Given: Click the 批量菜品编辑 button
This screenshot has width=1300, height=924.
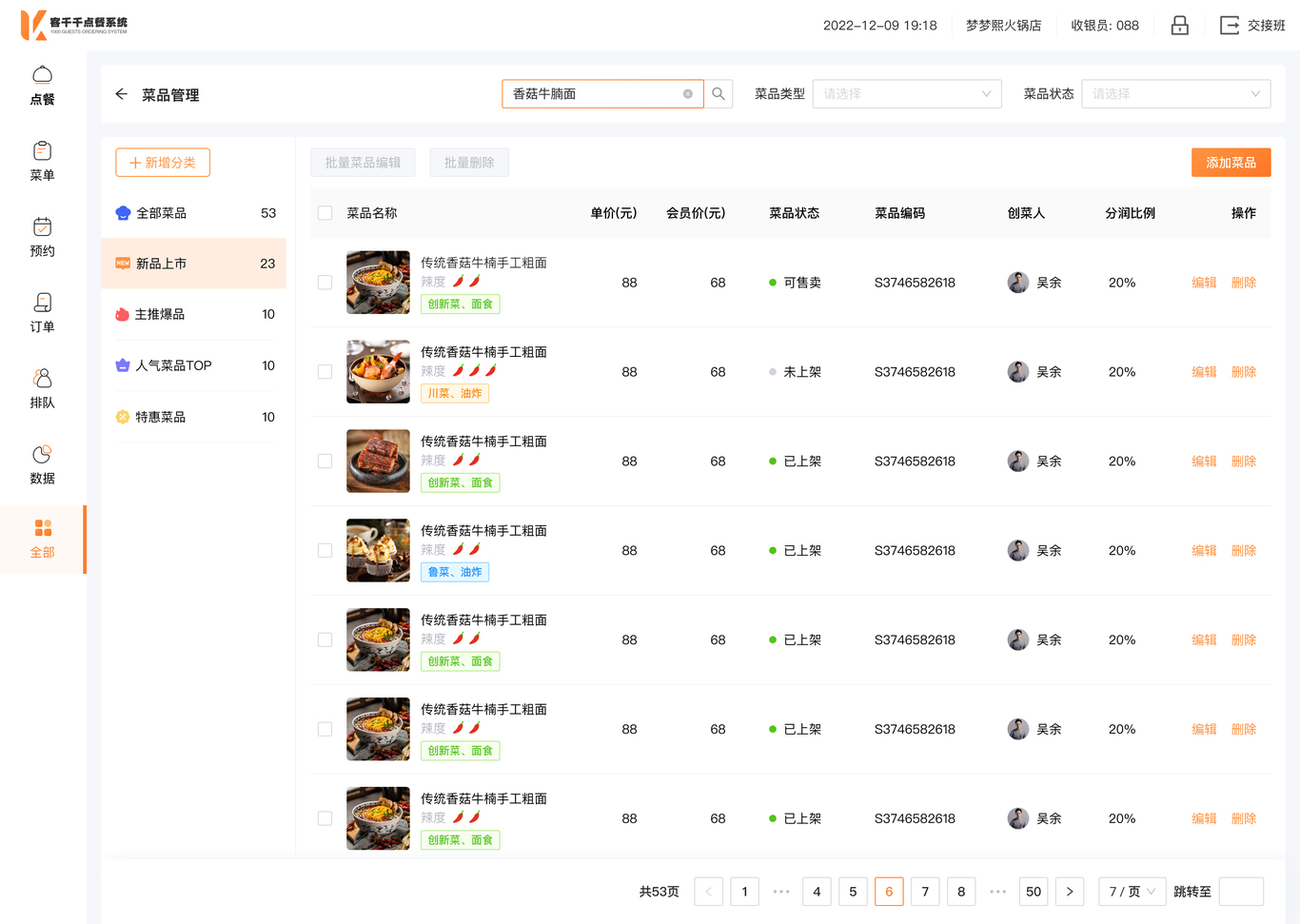Looking at the screenshot, I should click(x=363, y=163).
